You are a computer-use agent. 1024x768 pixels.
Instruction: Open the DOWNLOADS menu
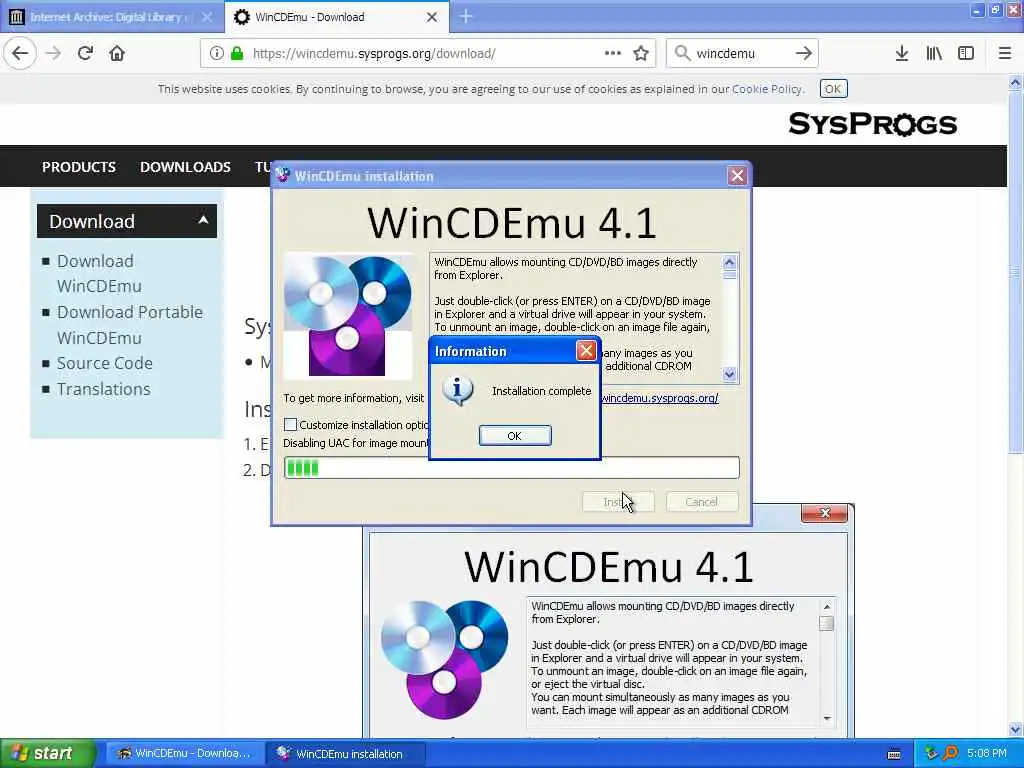point(185,167)
